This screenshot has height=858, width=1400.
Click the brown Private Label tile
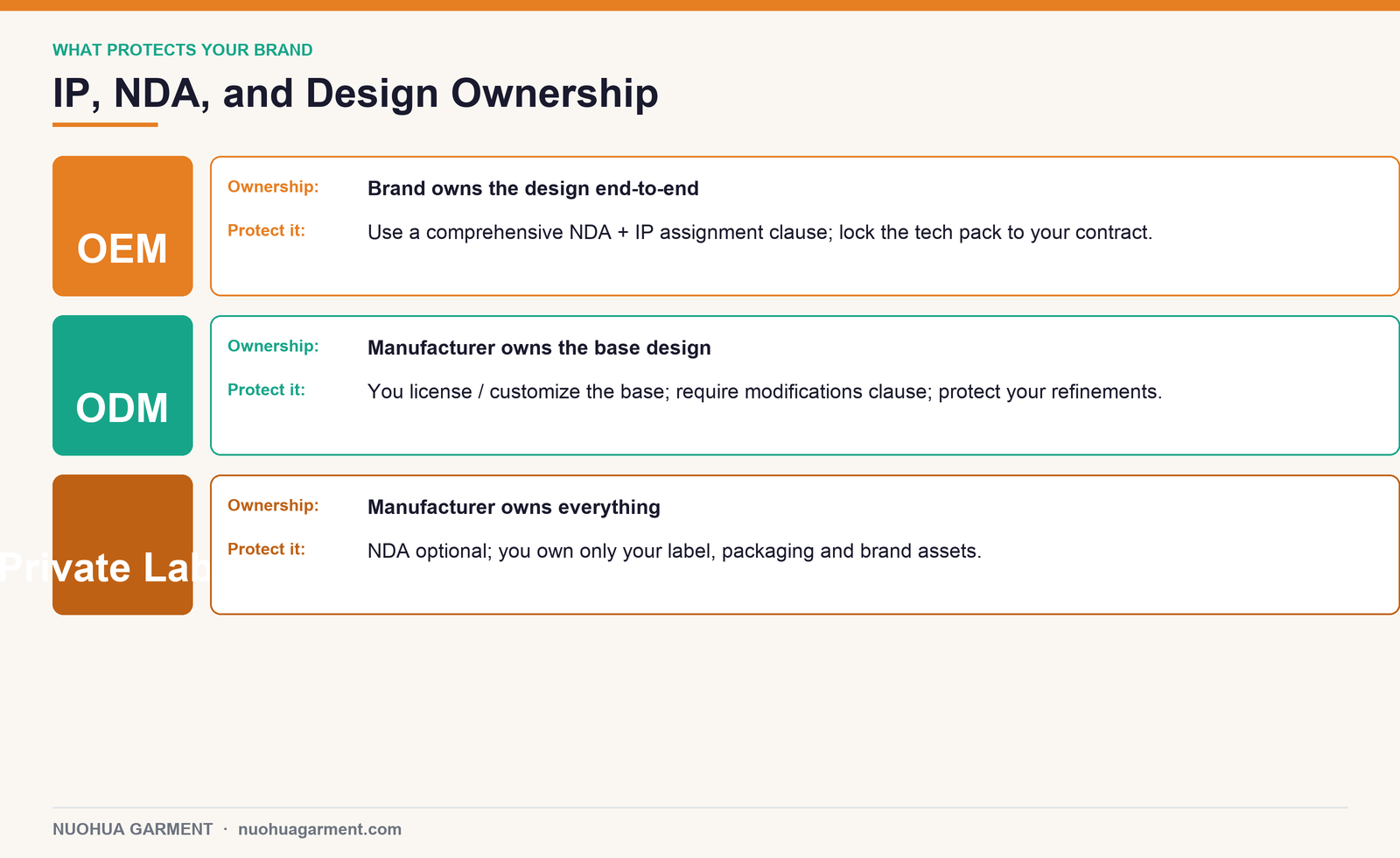(x=122, y=545)
